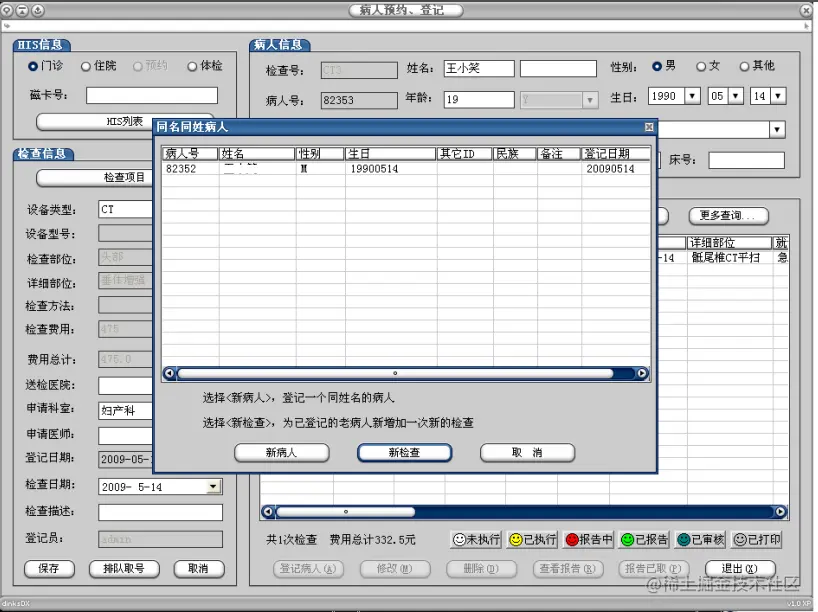Click the 已审核 teal status icon
Viewport: 818px width, 612px height.
[x=684, y=539]
